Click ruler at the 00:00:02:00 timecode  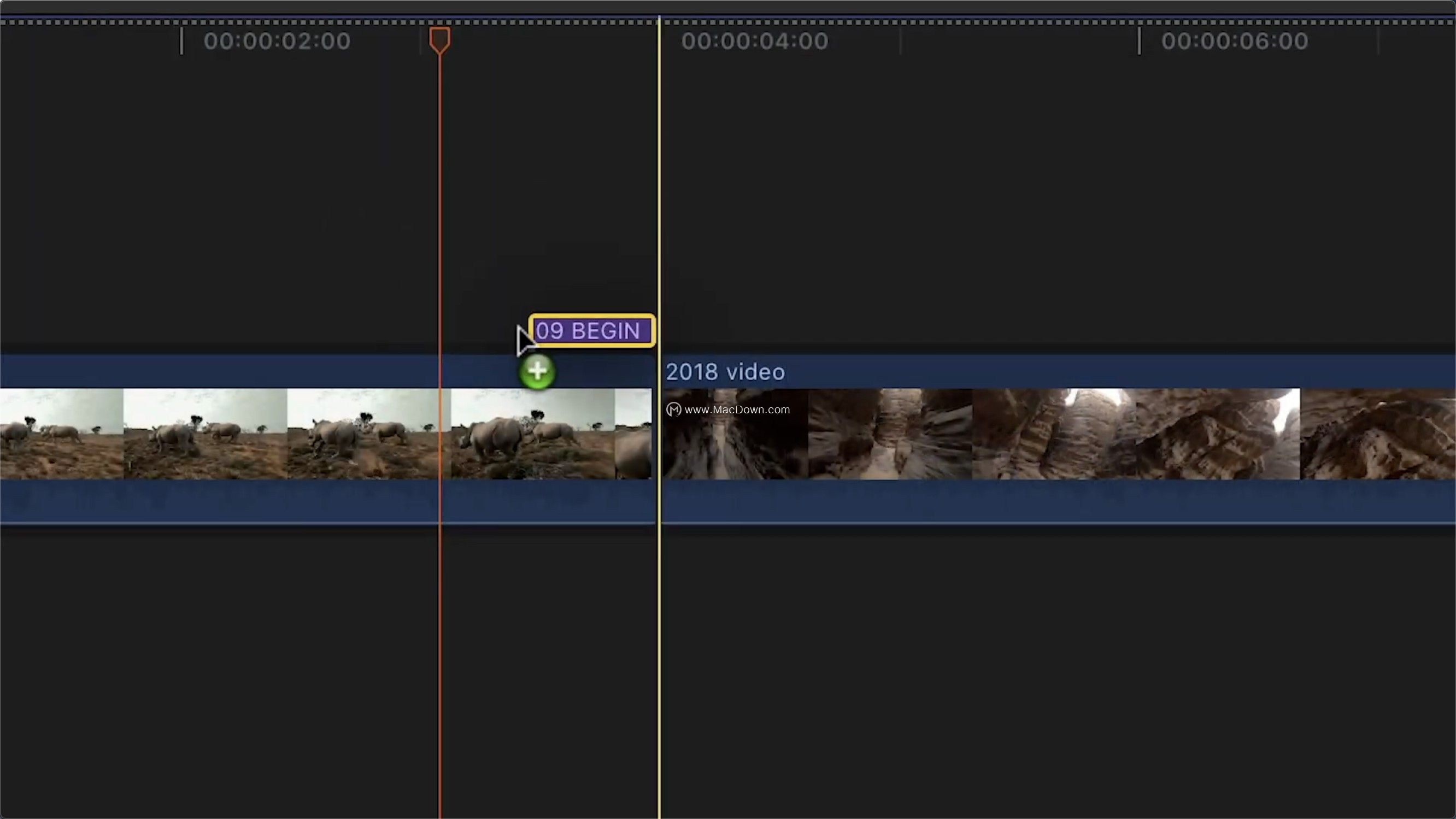pyautogui.click(x=277, y=41)
